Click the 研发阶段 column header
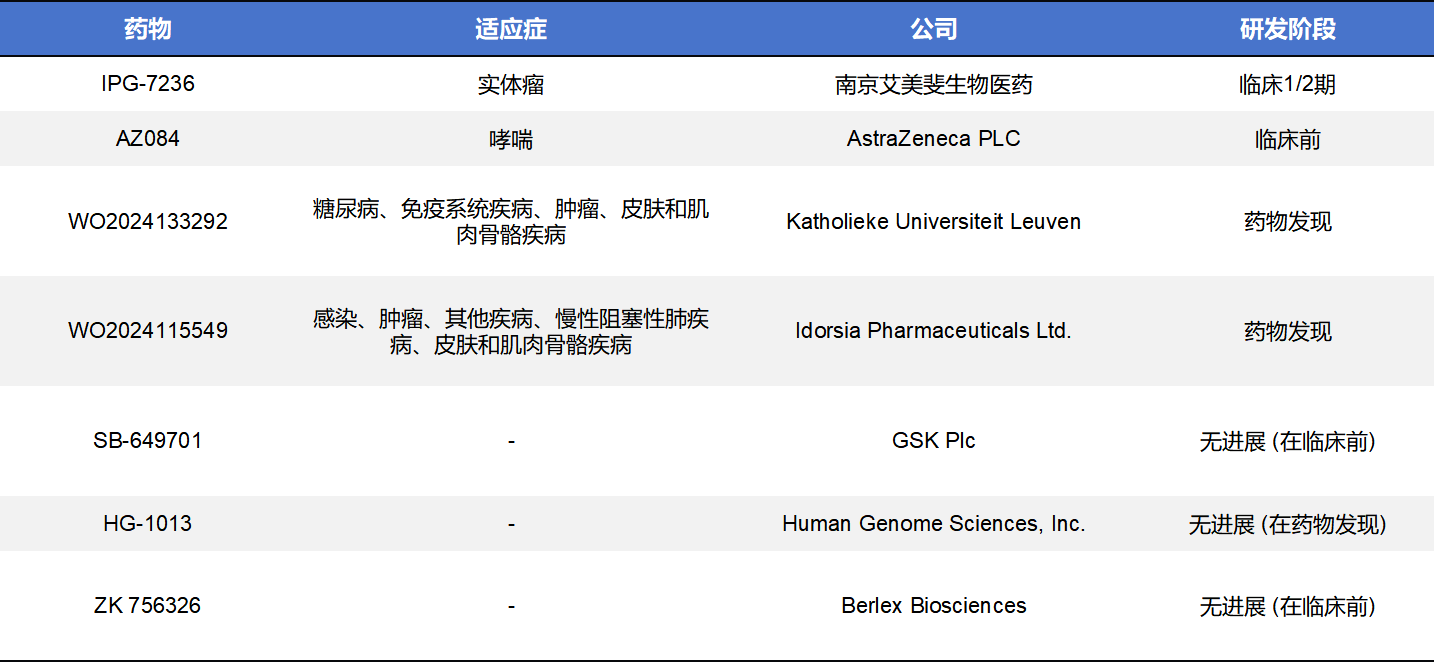This screenshot has width=1434, height=662. click(1287, 29)
